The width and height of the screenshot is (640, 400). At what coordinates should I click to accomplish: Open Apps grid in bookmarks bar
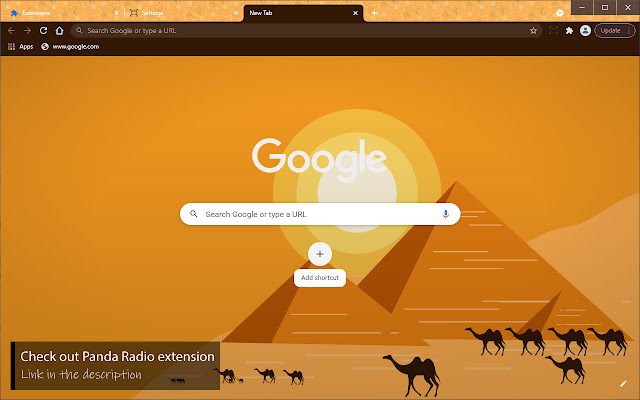click(20, 47)
